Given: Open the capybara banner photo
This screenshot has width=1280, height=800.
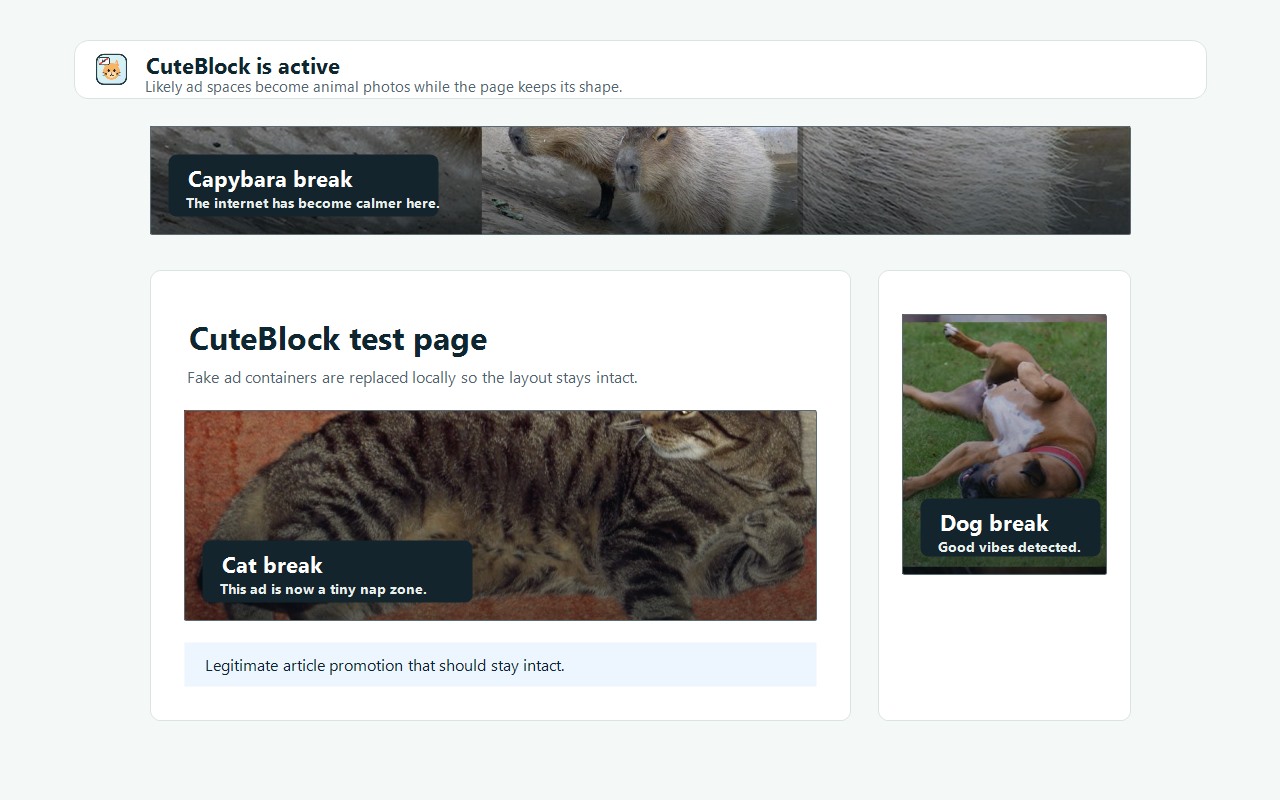Looking at the screenshot, I should [640, 180].
